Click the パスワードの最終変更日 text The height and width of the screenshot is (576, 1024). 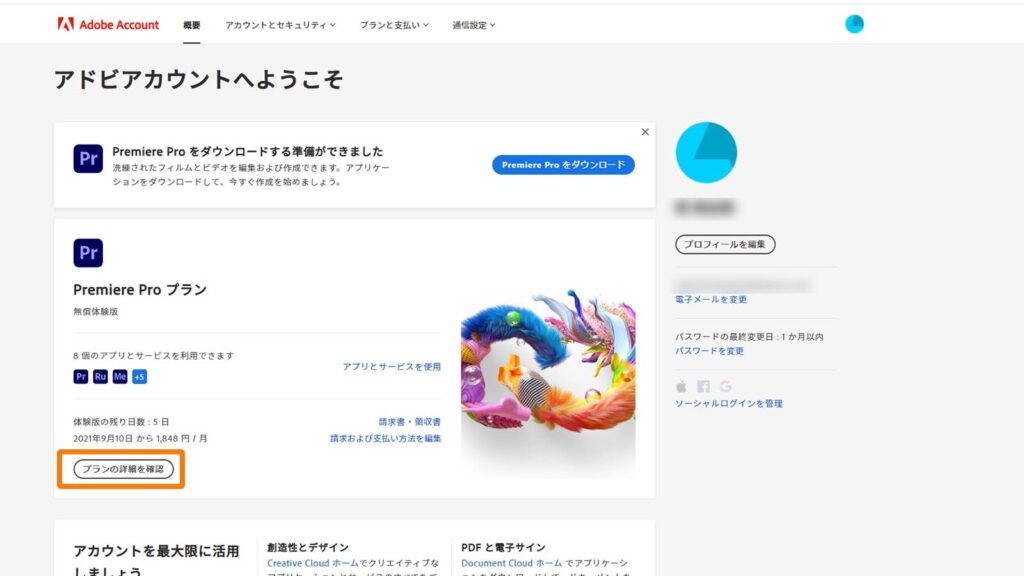[749, 337]
